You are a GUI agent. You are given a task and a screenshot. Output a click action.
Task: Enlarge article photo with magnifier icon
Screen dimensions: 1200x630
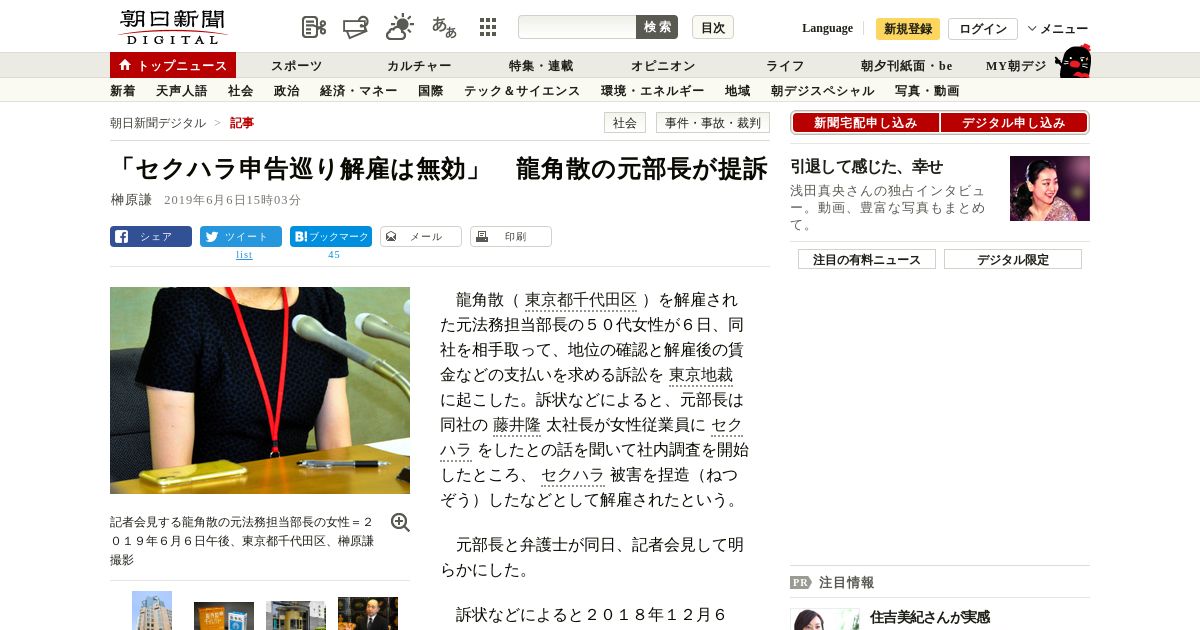tap(400, 522)
